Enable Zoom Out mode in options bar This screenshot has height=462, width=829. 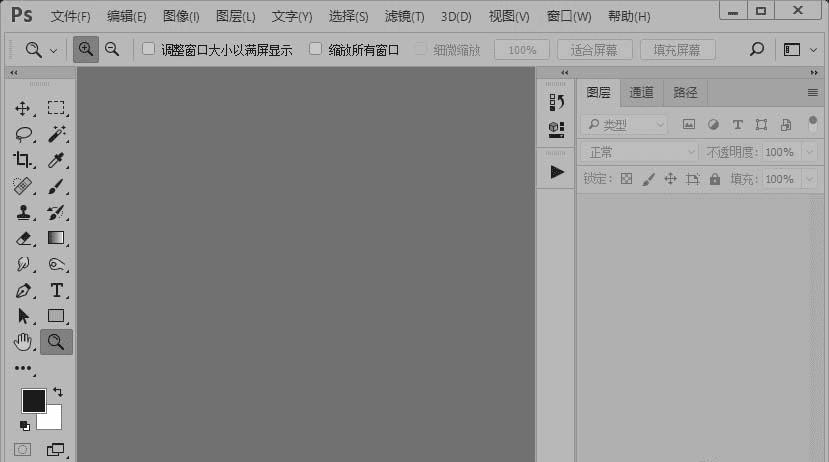pos(112,50)
